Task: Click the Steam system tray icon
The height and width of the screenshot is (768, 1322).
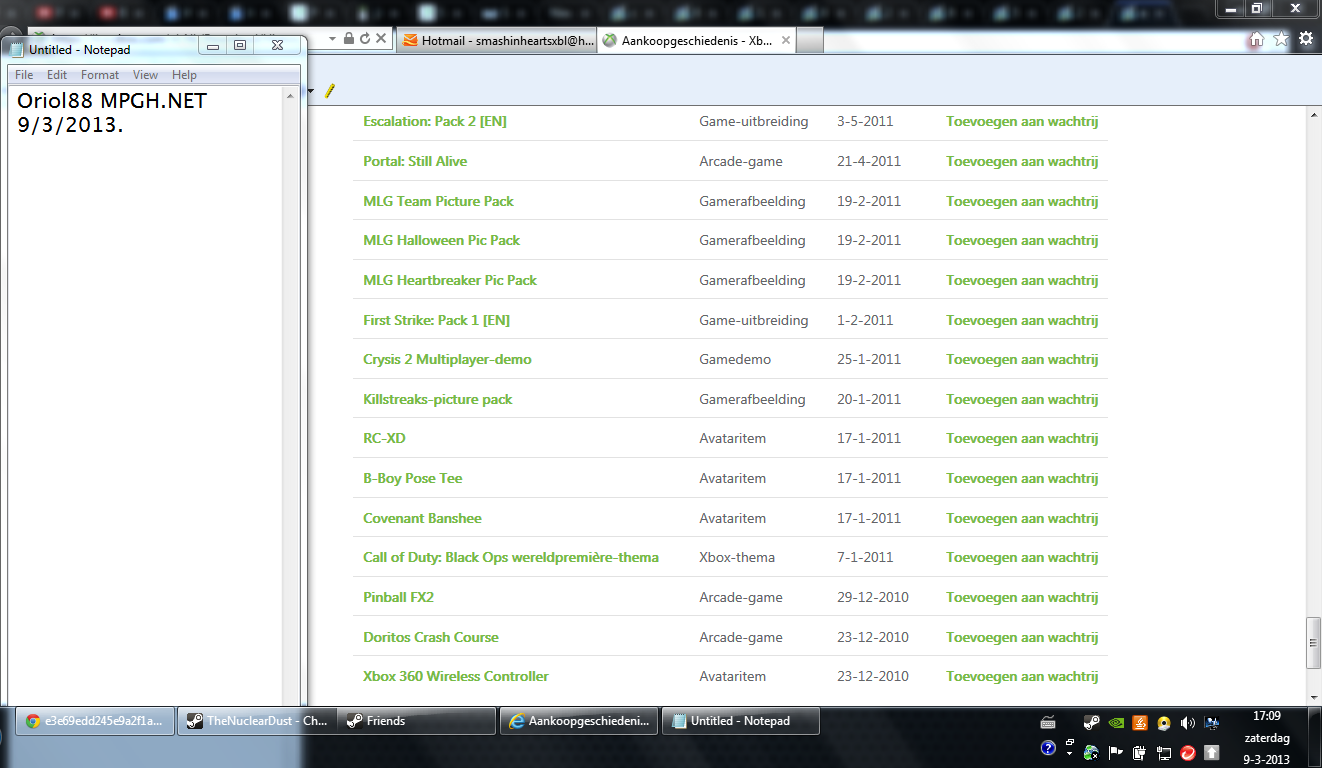Action: click(1092, 722)
